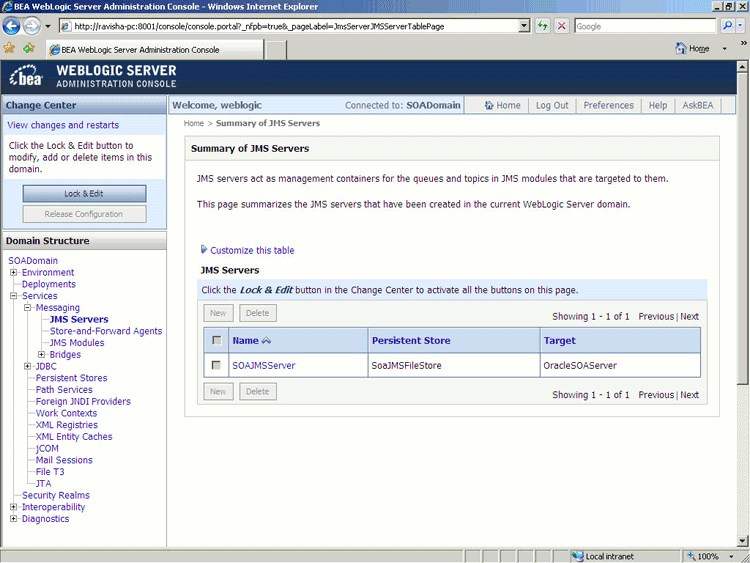Click the lower New button below table
The width and height of the screenshot is (750, 563).
[218, 391]
